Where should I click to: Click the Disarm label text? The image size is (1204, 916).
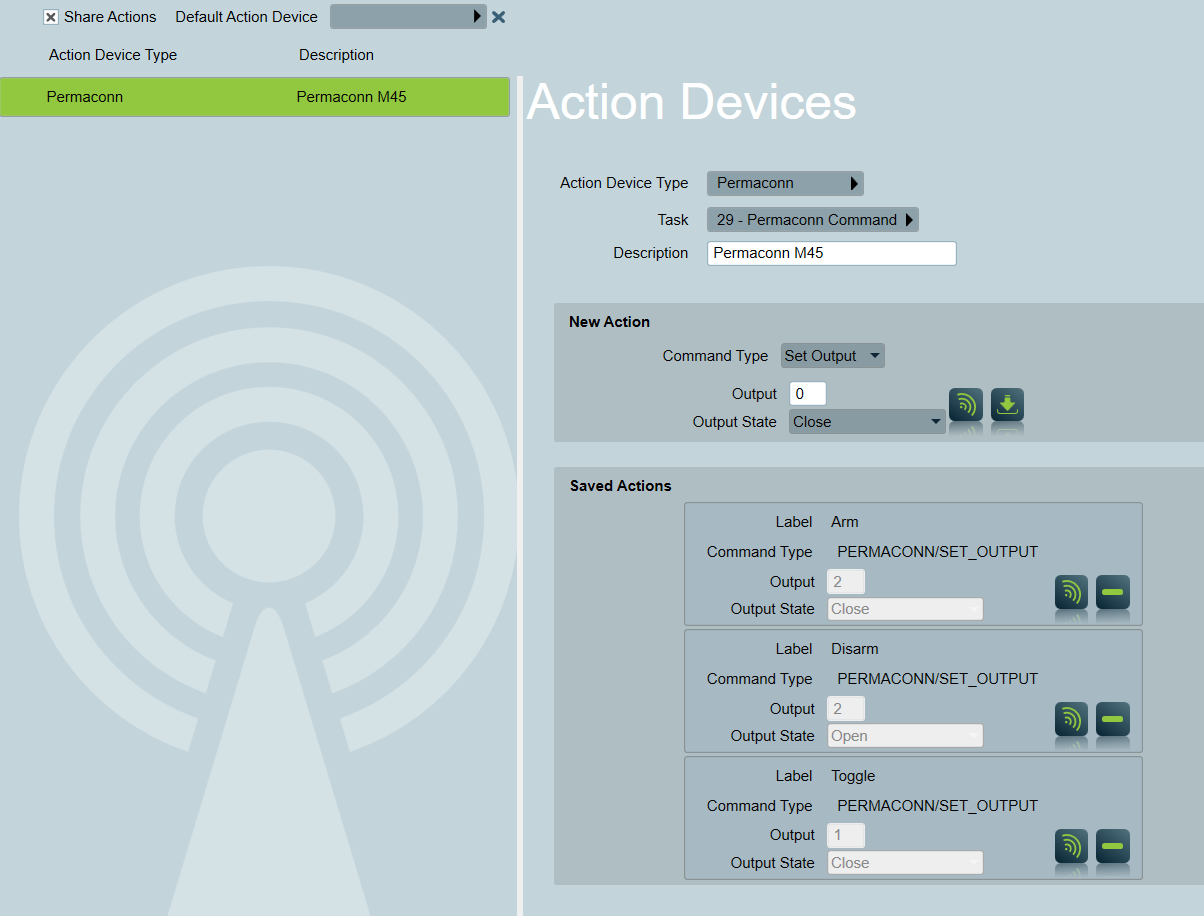[x=855, y=649]
